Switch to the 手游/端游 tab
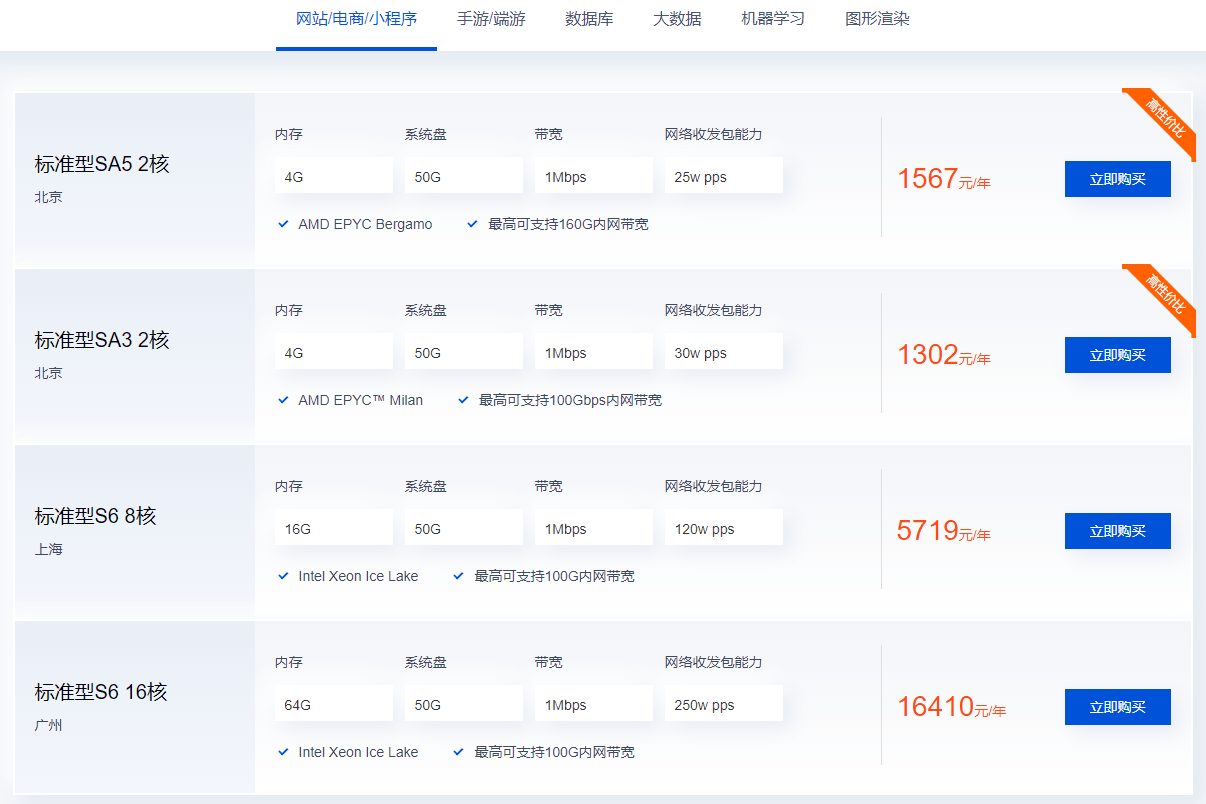 point(491,19)
